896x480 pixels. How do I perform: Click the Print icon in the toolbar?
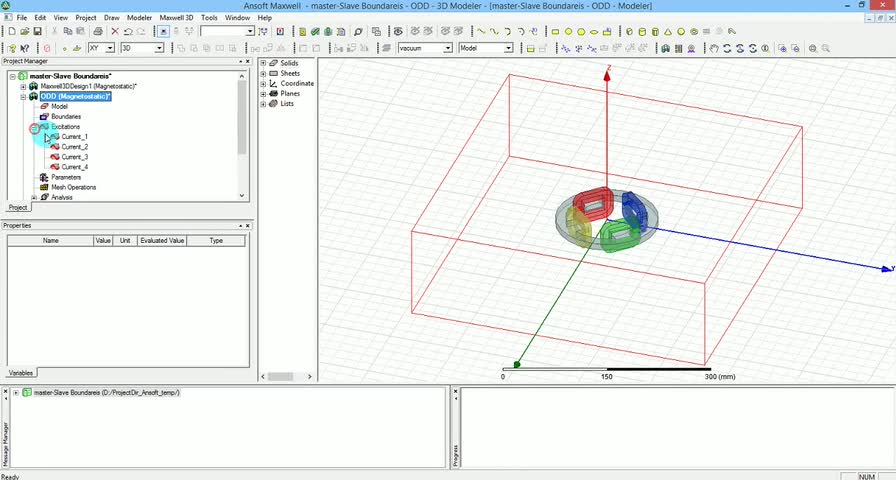click(x=98, y=31)
